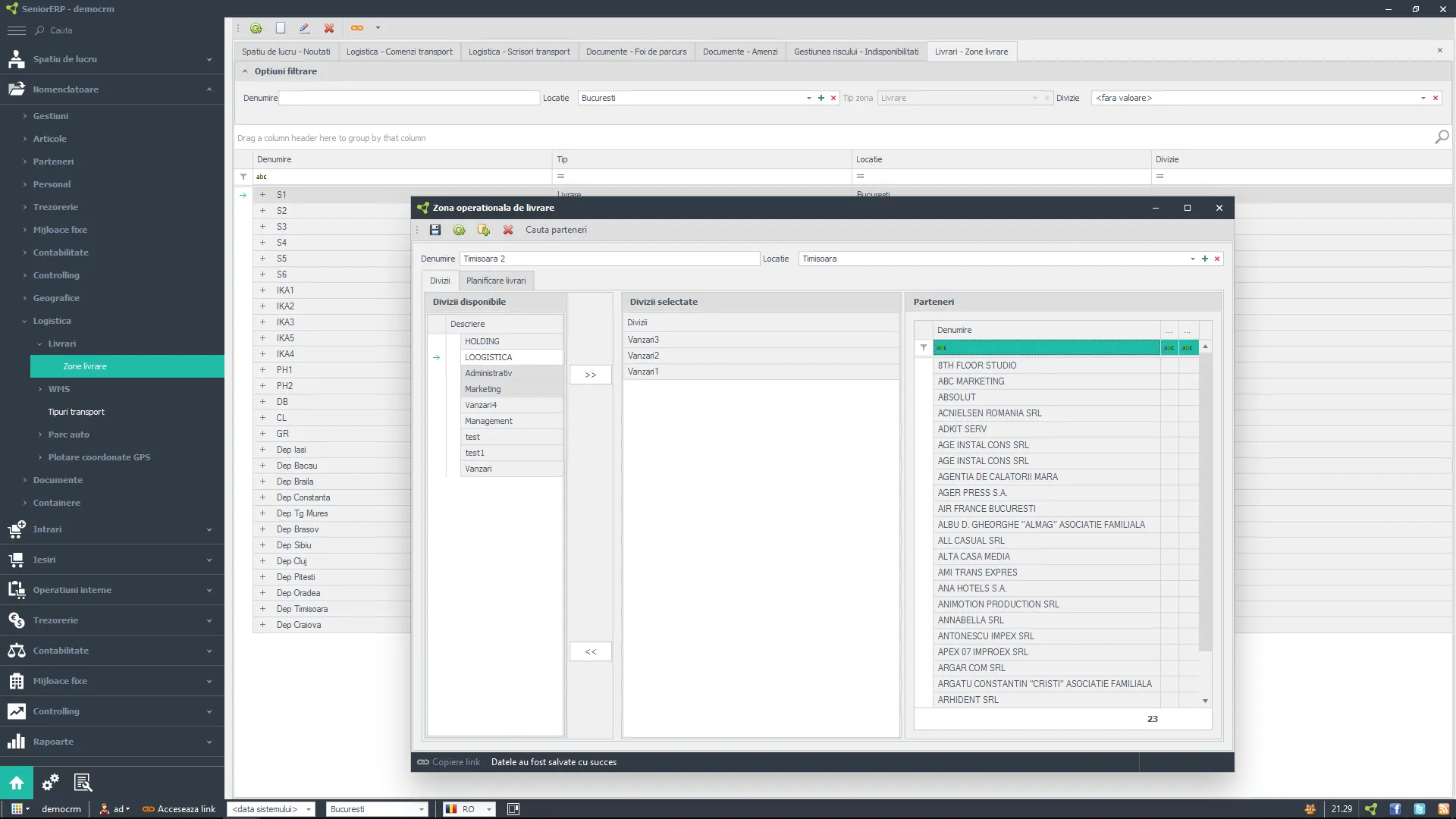
Task: Click the Denumire filter input in Optiuni filtrare
Action: (409, 98)
